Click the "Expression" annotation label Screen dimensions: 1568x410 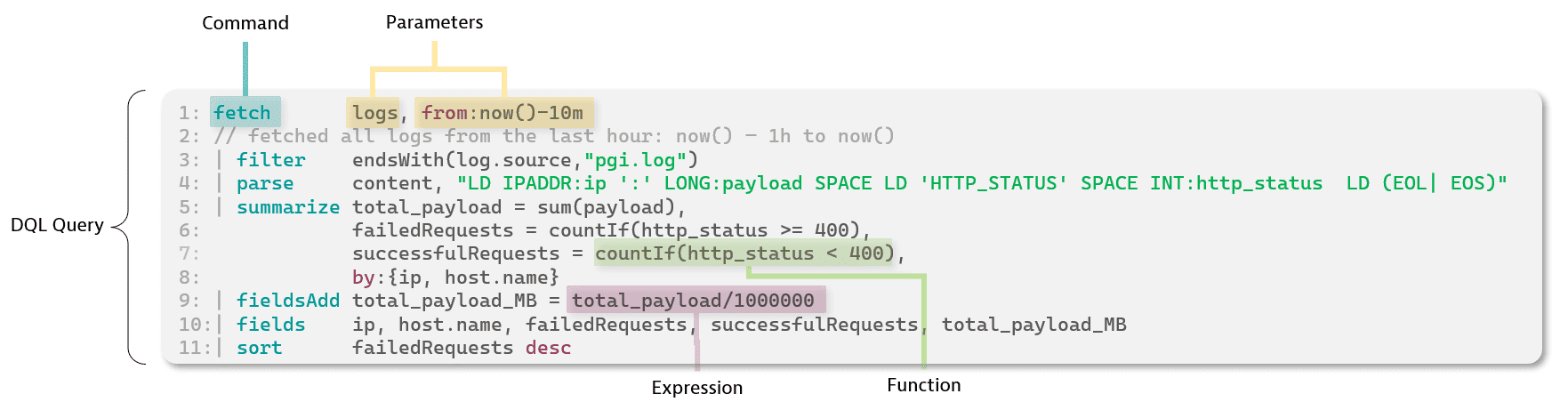[x=696, y=388]
